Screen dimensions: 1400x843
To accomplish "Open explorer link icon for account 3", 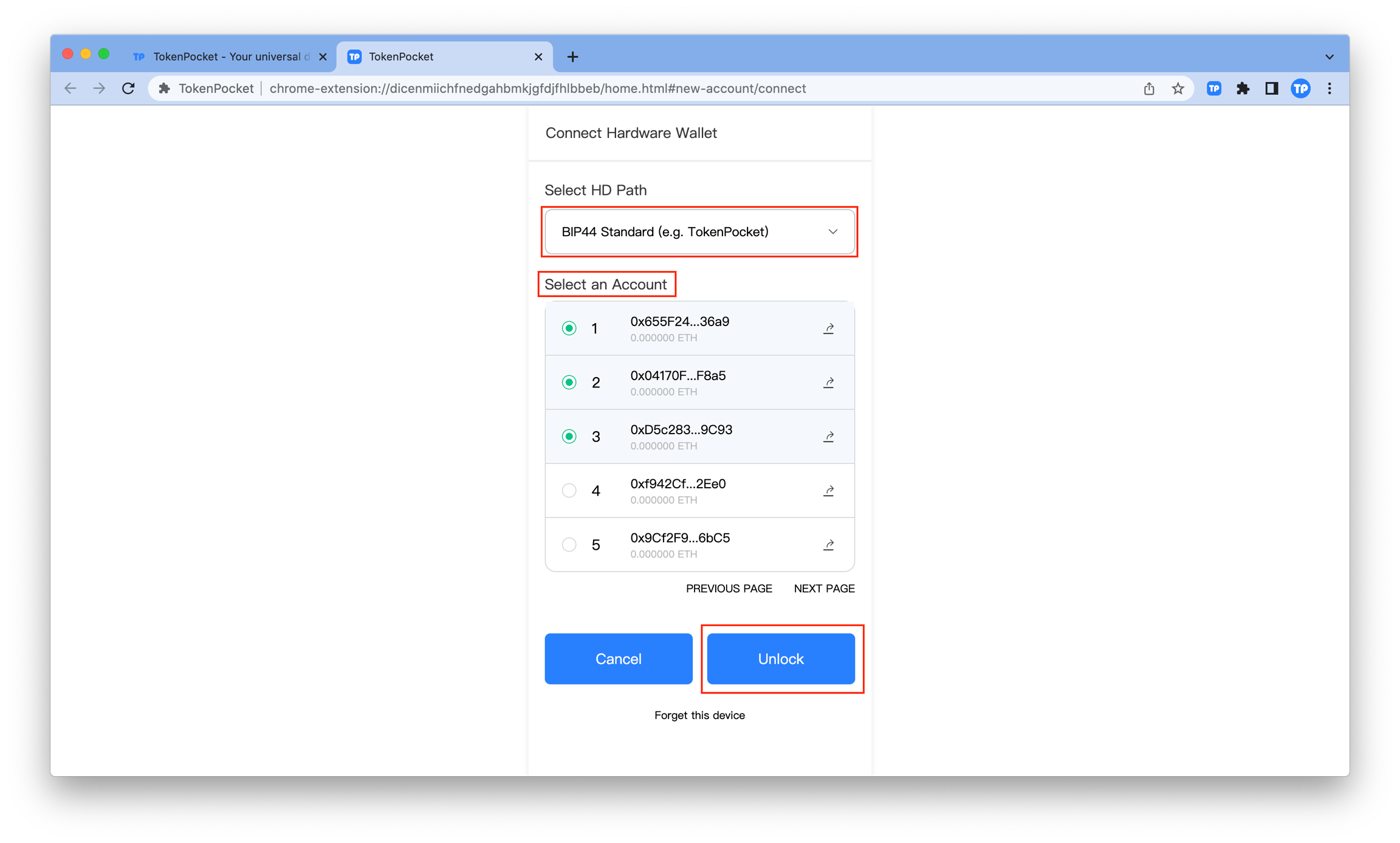I will [828, 437].
